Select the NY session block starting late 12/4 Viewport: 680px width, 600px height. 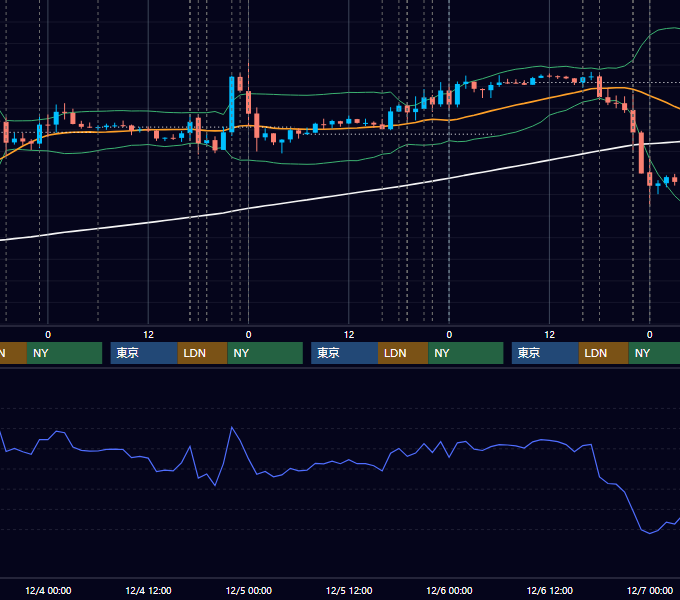point(265,353)
